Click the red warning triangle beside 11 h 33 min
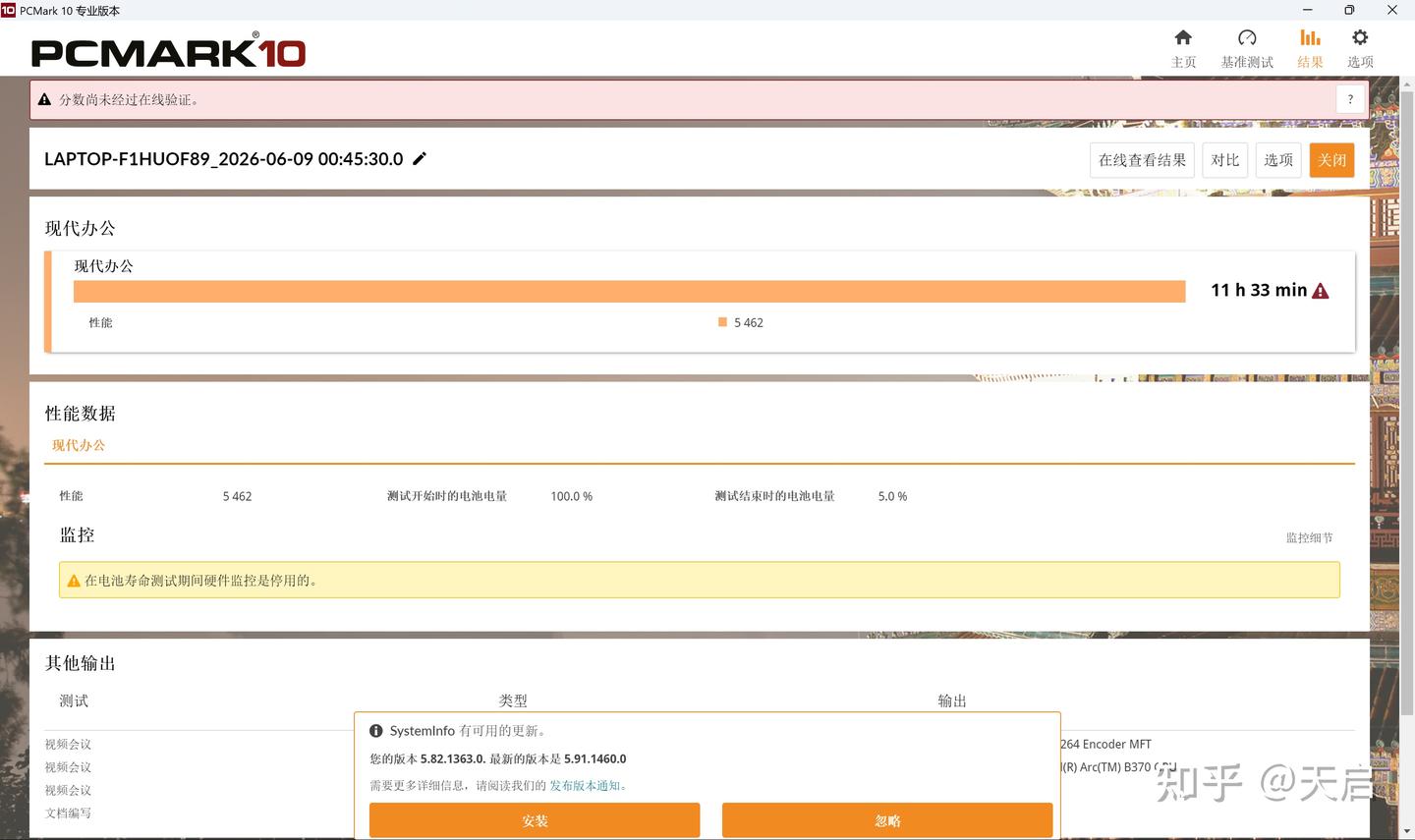 pyautogui.click(x=1321, y=291)
